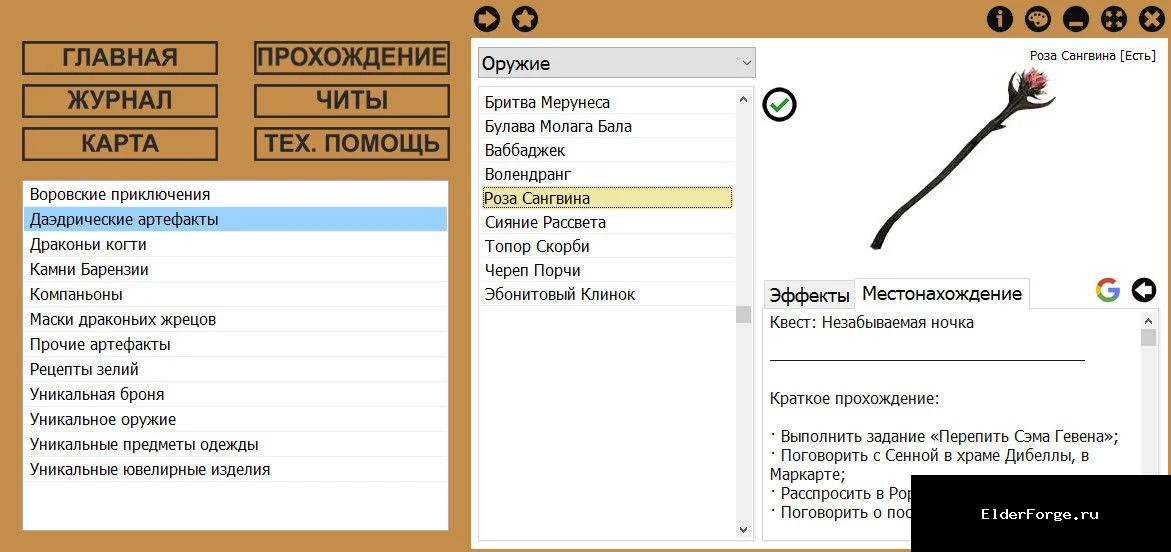Choose Бритва Мерунеса from weapon list
Viewport: 1171px width, 552px height.
[x=607, y=102]
